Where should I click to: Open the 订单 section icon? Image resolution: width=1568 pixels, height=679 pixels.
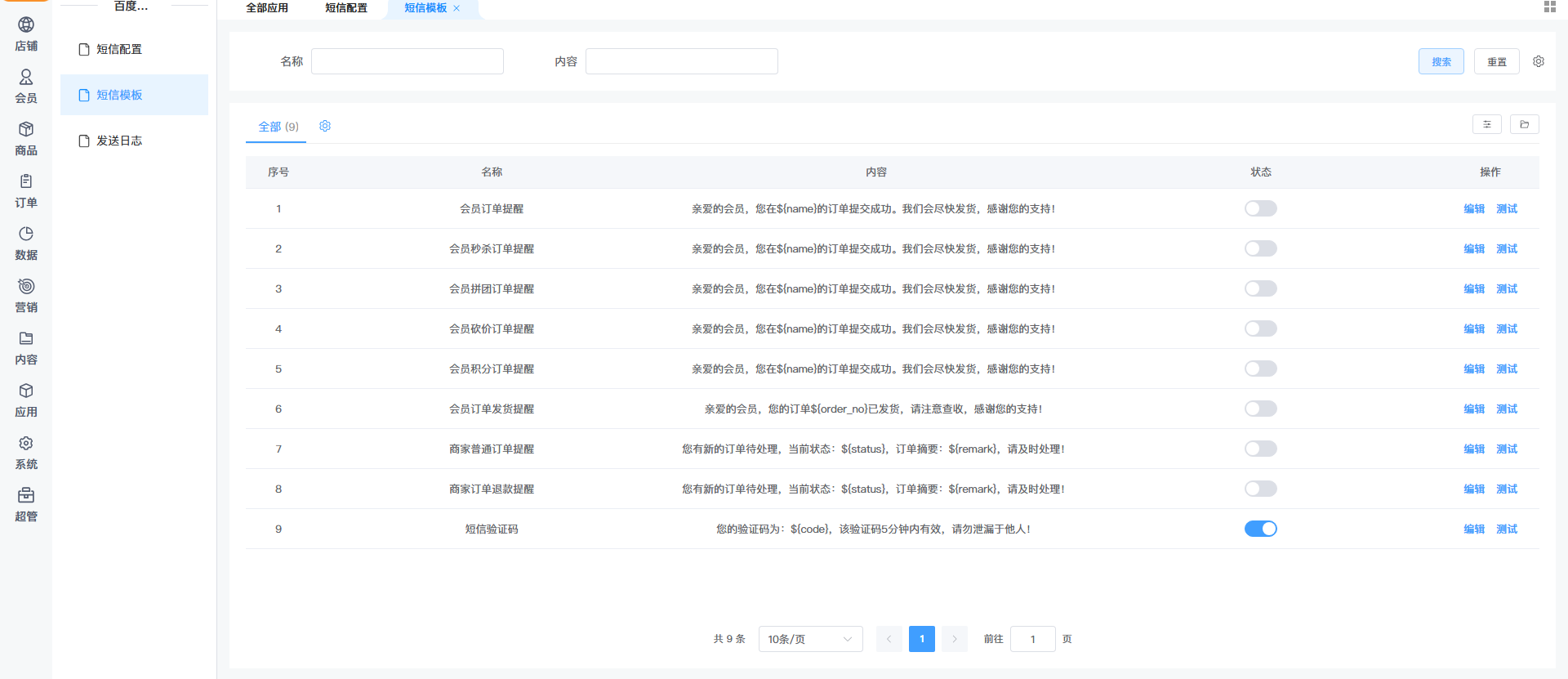pos(26,181)
